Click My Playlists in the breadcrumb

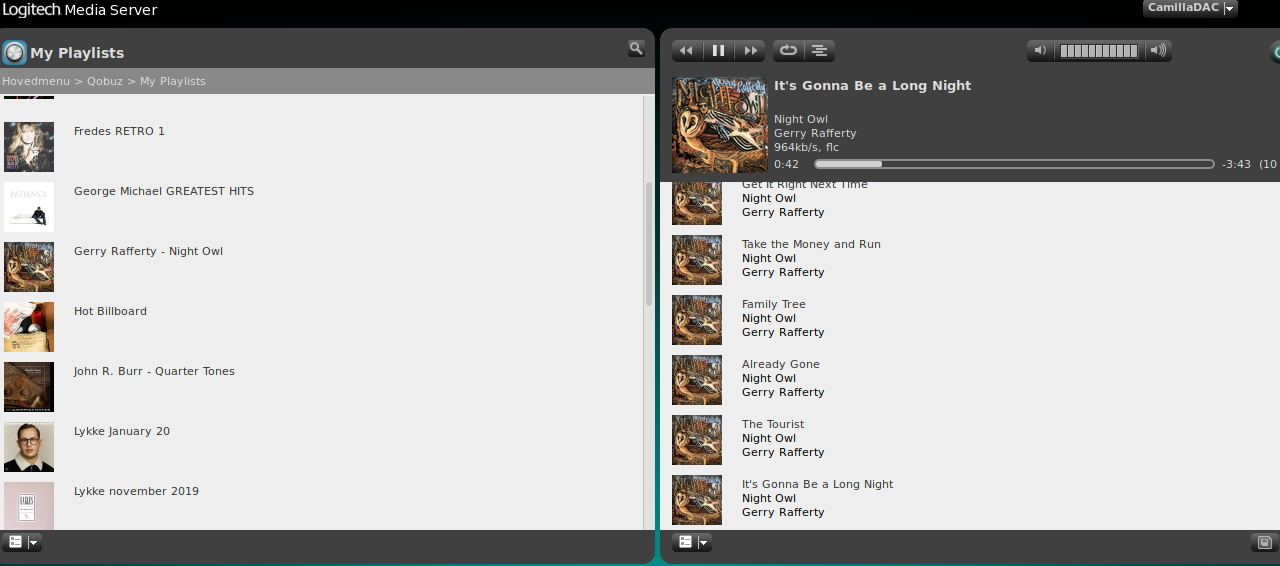(173, 81)
